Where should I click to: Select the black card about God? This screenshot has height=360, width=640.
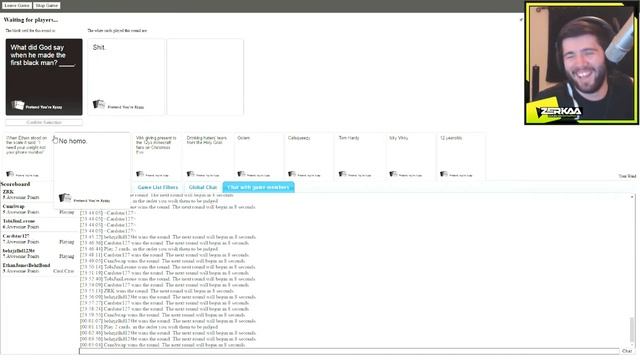pos(44,77)
